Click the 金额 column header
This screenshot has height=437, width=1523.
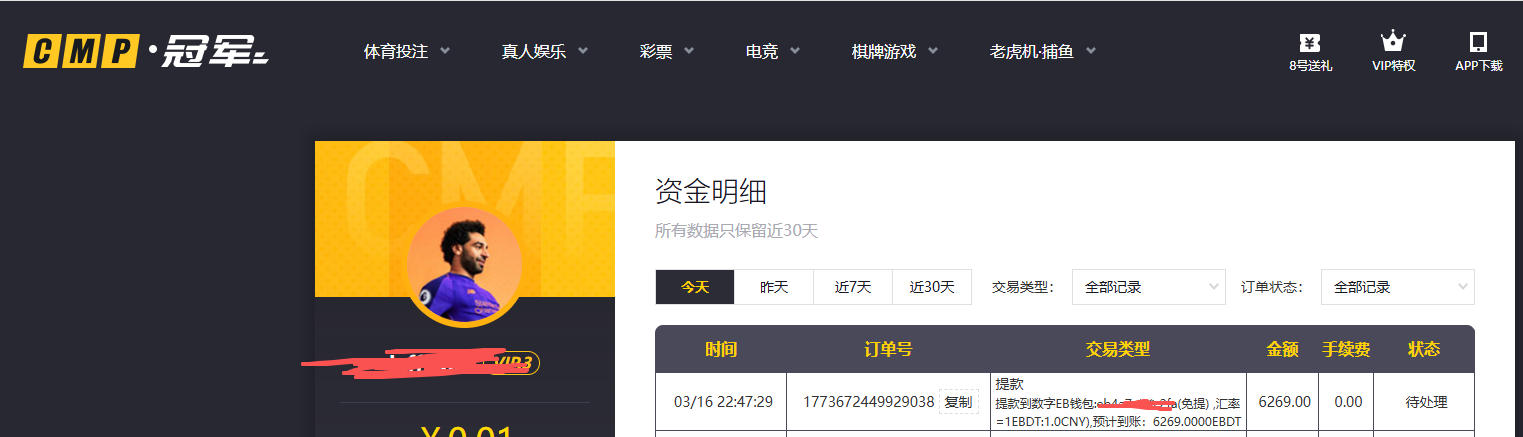1282,349
